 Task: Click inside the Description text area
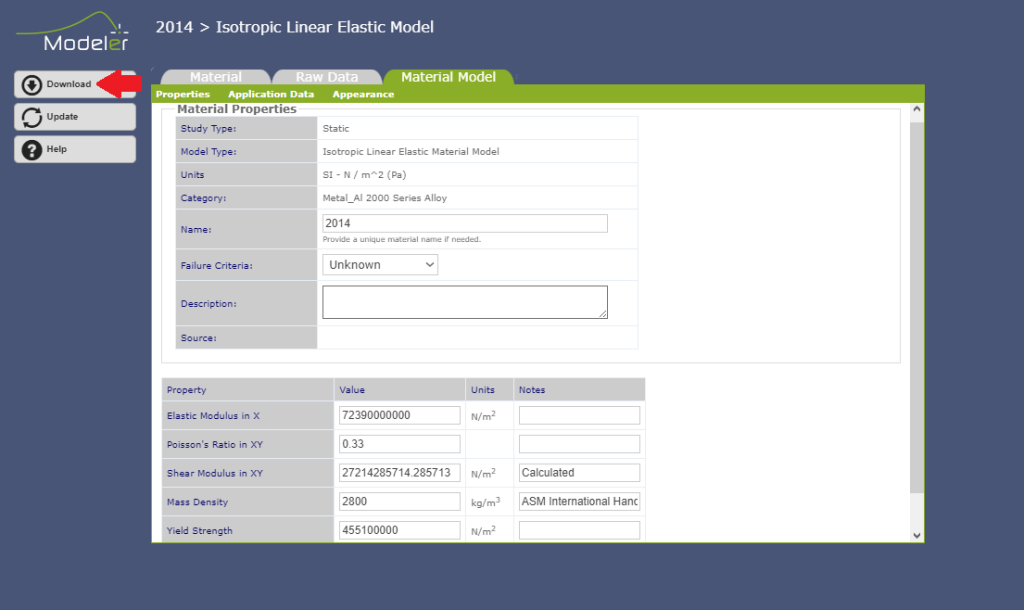point(465,302)
